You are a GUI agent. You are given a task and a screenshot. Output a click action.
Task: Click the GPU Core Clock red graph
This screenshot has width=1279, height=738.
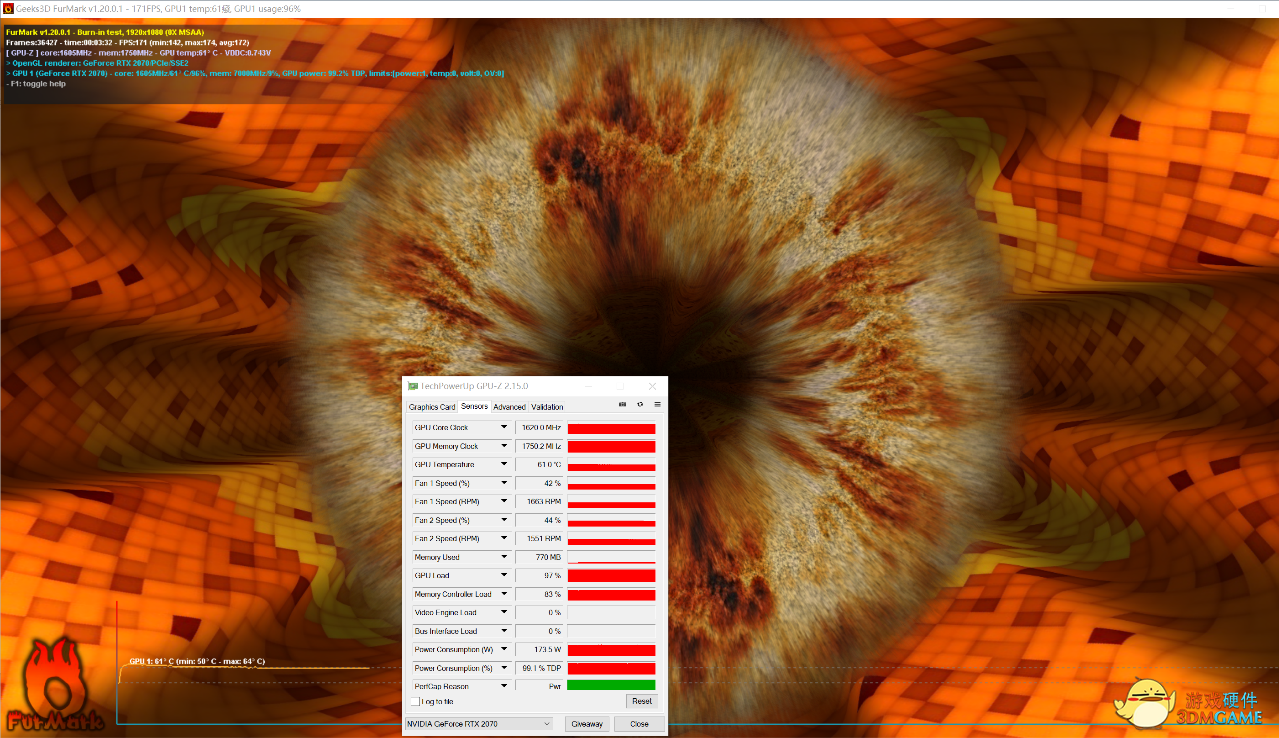pos(611,428)
